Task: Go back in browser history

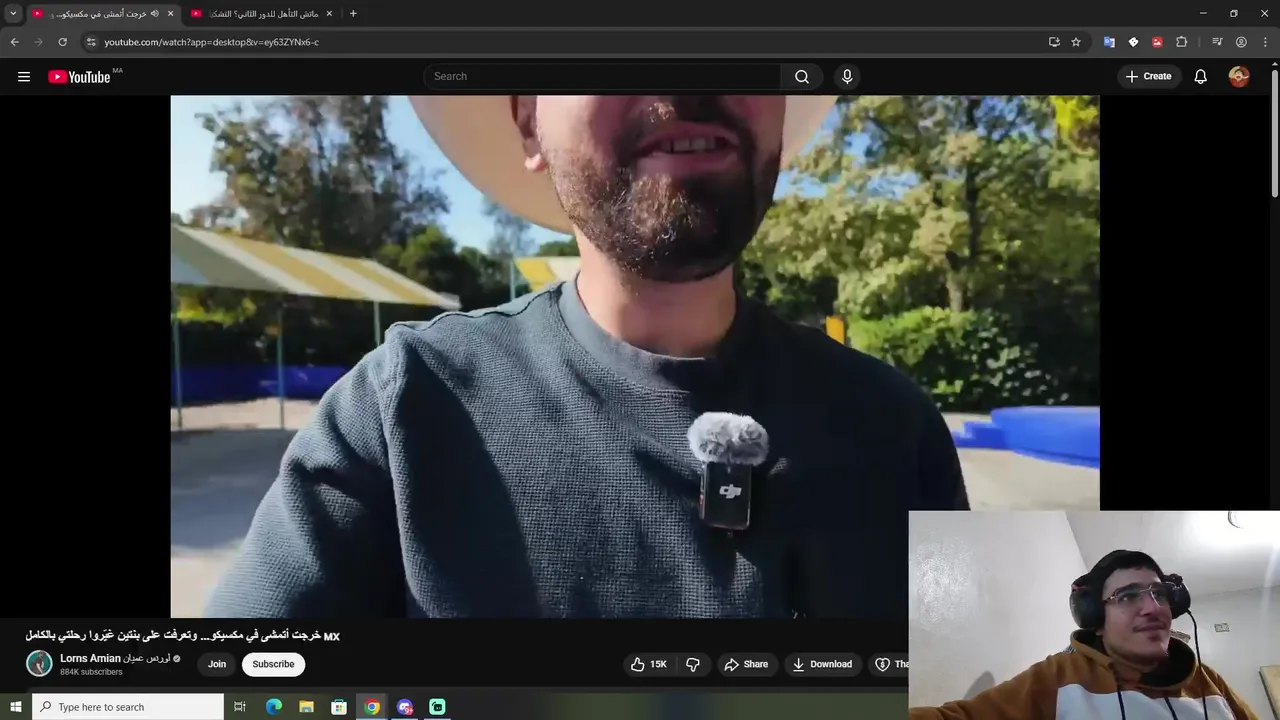Action: 14,42
